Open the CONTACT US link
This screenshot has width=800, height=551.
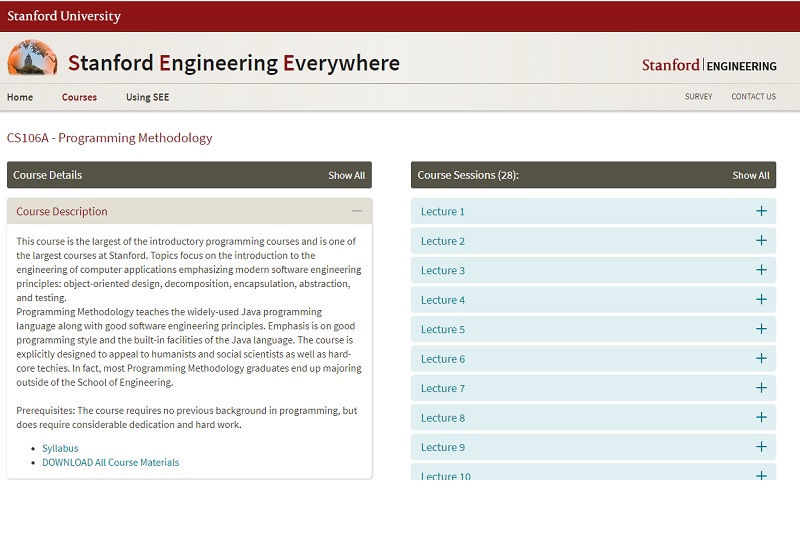coord(754,96)
